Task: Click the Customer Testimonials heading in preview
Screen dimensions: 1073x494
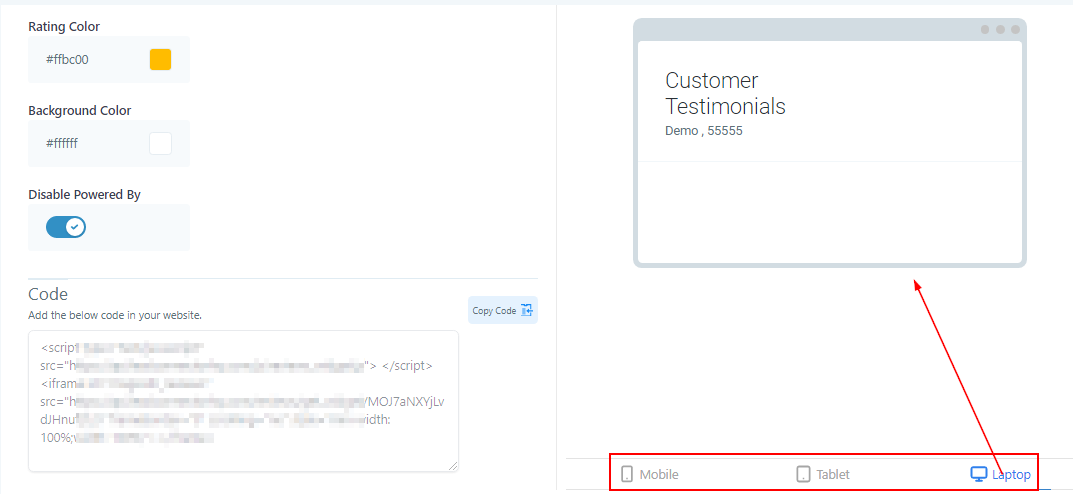Action: pyautogui.click(x=725, y=93)
